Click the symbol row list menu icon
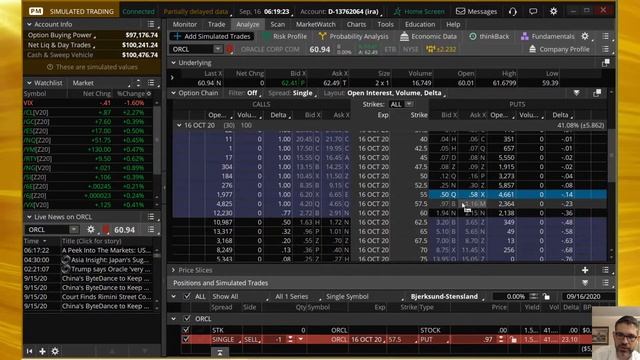This screenshot has width=640, height=360. coord(605,49)
